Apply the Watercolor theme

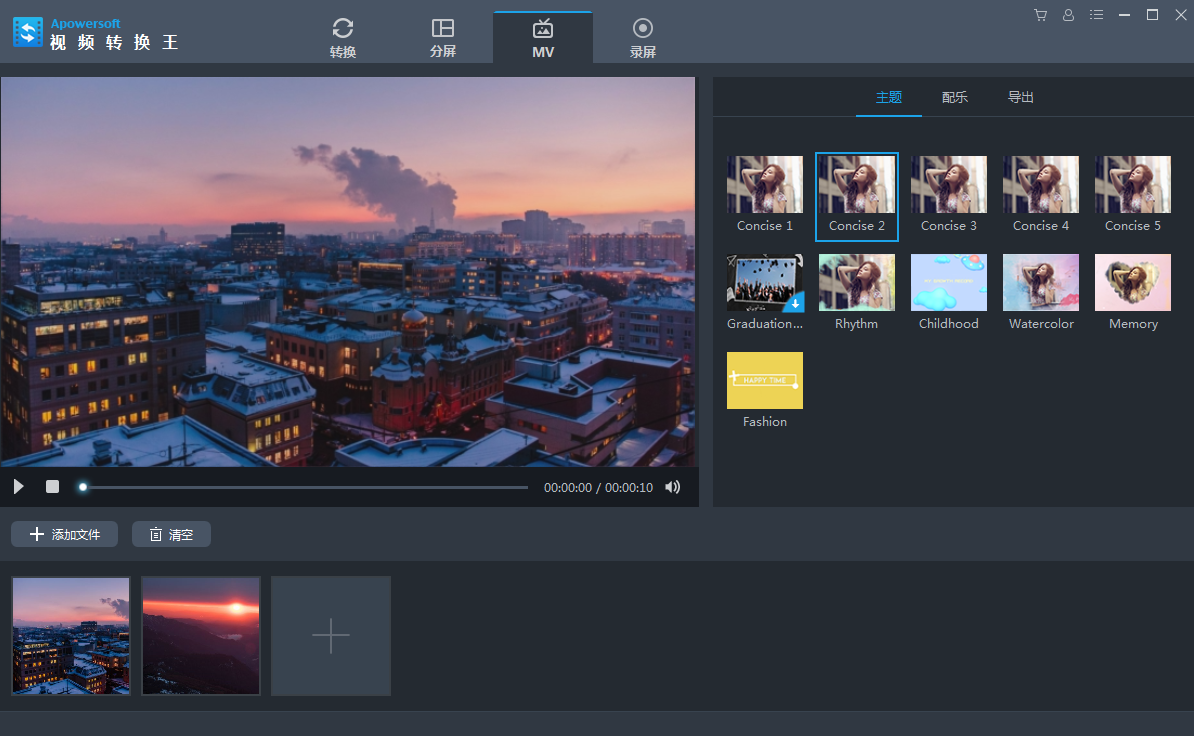point(1040,282)
